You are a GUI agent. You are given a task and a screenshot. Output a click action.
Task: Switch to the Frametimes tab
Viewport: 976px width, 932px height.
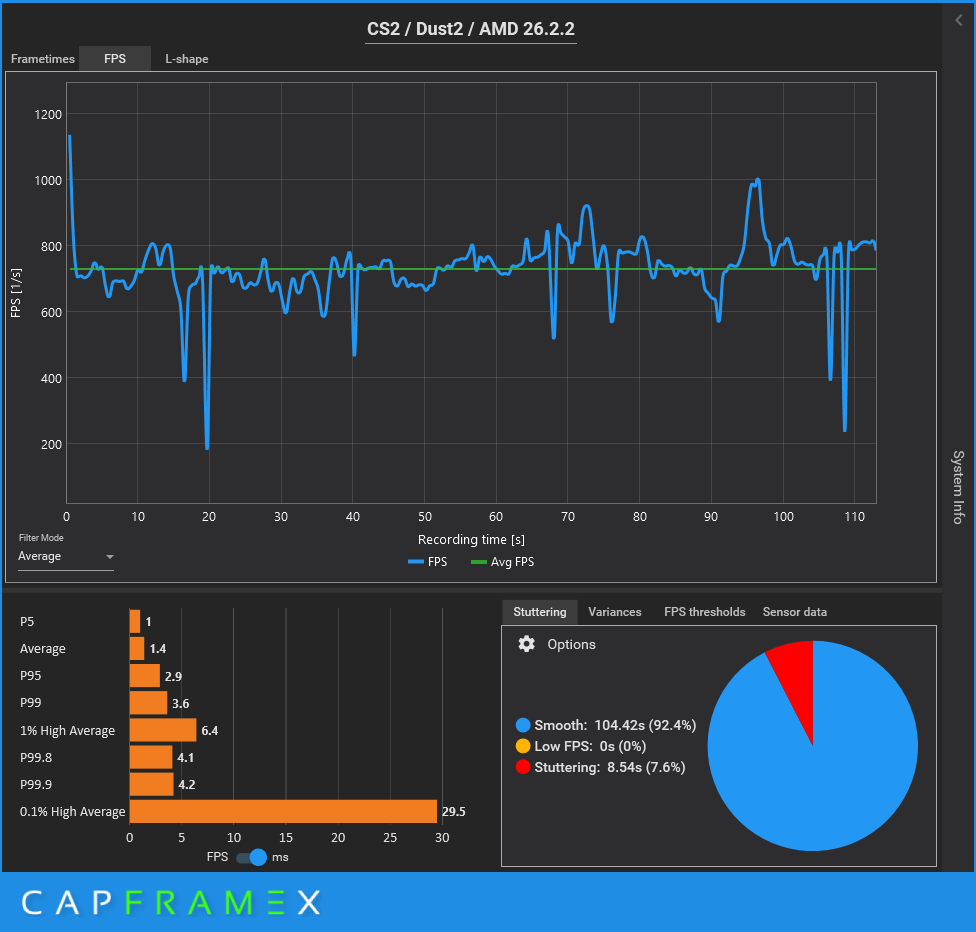(42, 59)
